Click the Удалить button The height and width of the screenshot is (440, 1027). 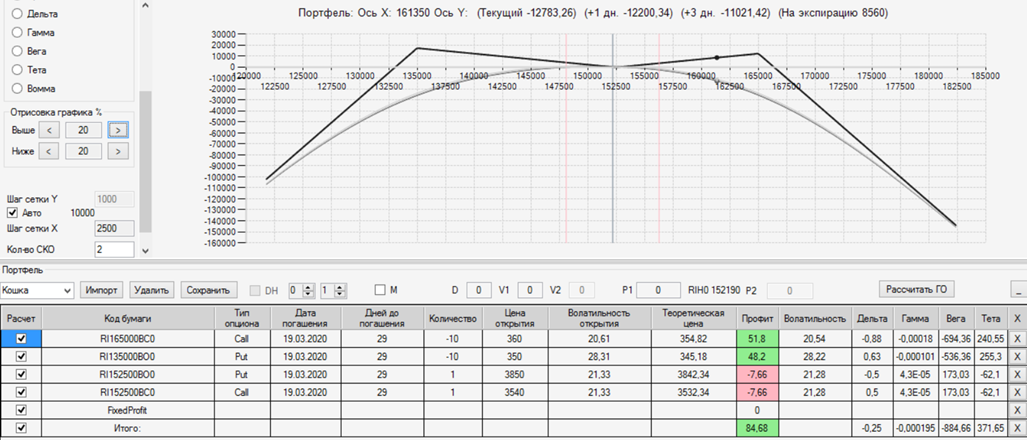pos(153,289)
